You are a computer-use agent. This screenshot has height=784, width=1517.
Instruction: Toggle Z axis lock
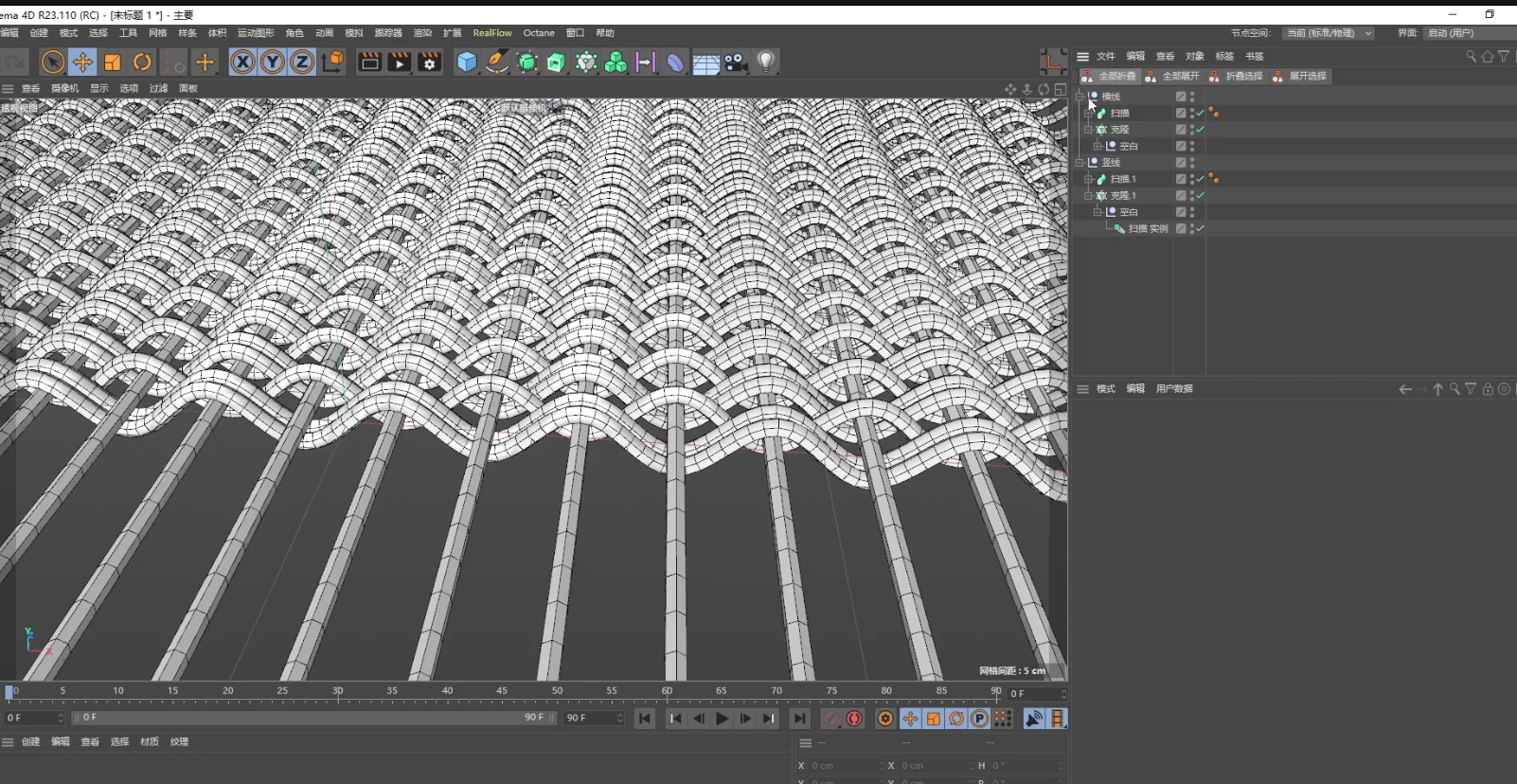(302, 62)
